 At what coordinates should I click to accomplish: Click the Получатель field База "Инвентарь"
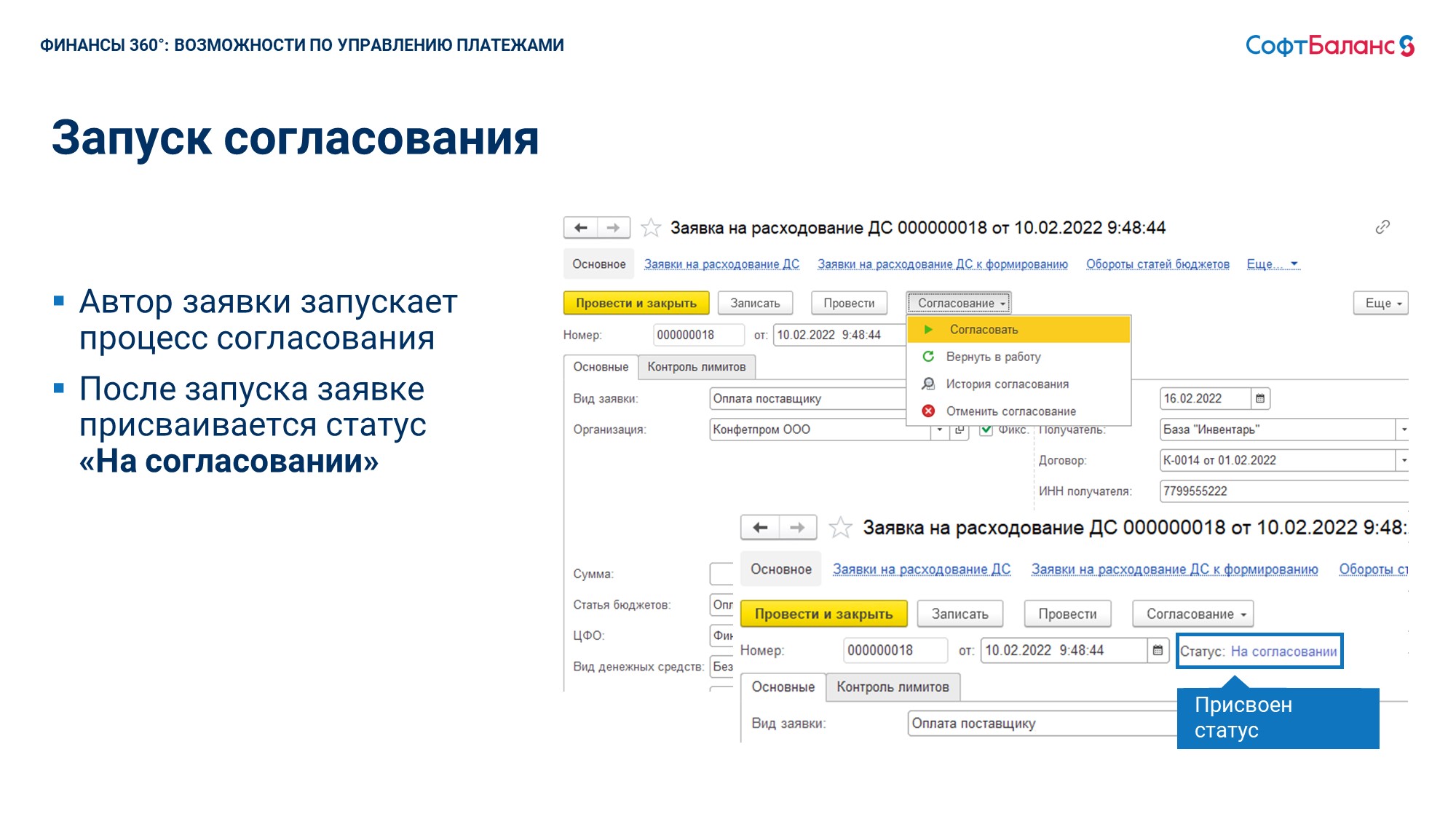[1278, 430]
